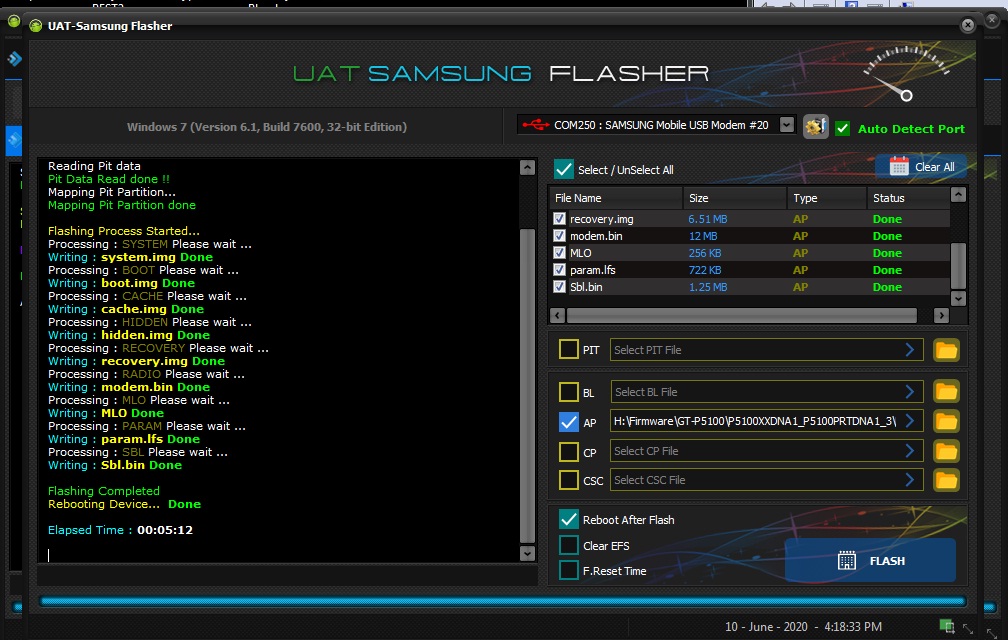The width and height of the screenshot is (1008, 640).
Task: Sort file list by Size column header
Action: coord(735,198)
